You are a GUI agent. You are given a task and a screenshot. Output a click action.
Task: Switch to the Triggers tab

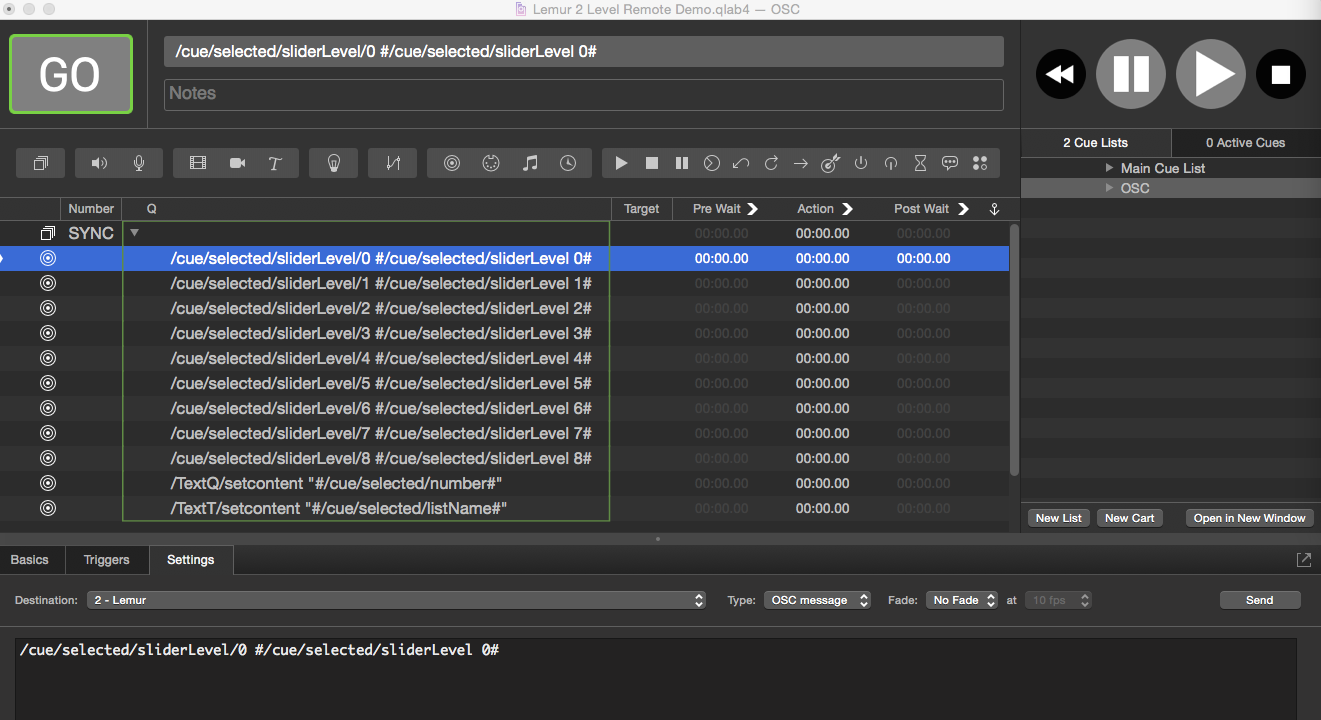106,560
